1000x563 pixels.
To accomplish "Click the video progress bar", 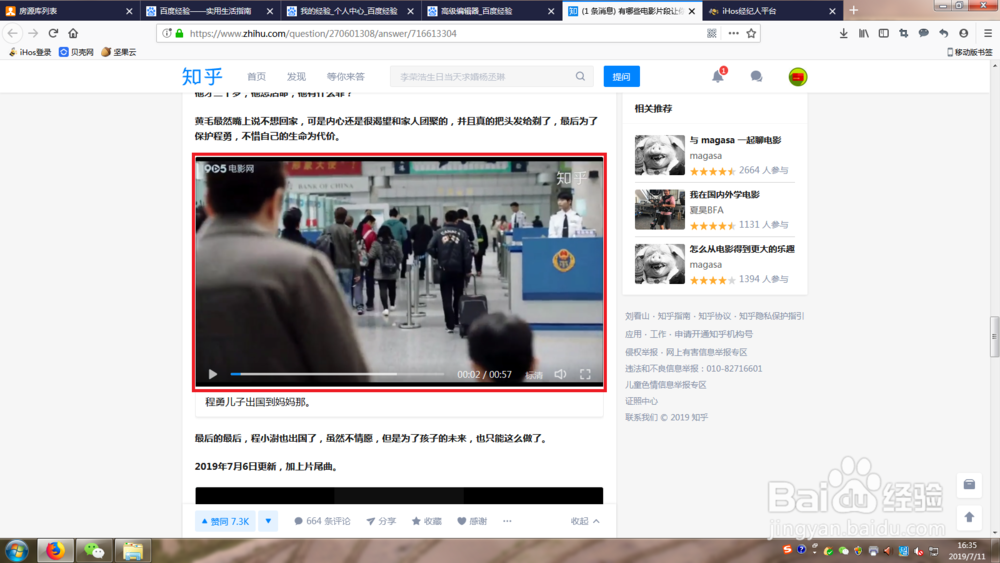I will tap(337, 374).
